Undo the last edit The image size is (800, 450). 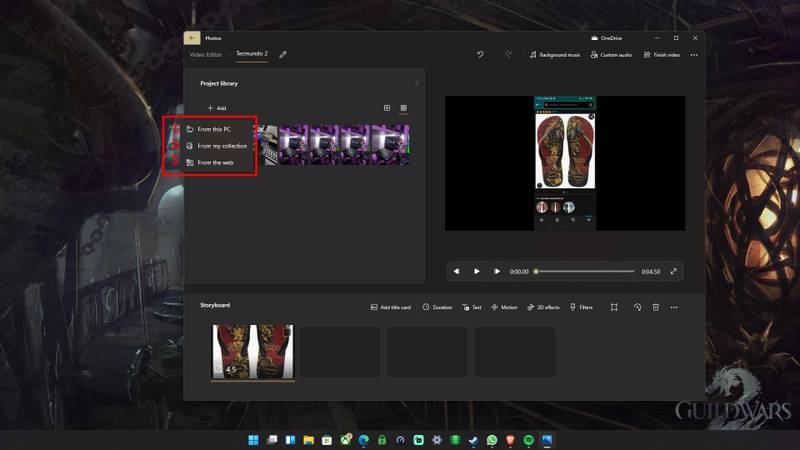[x=480, y=55]
